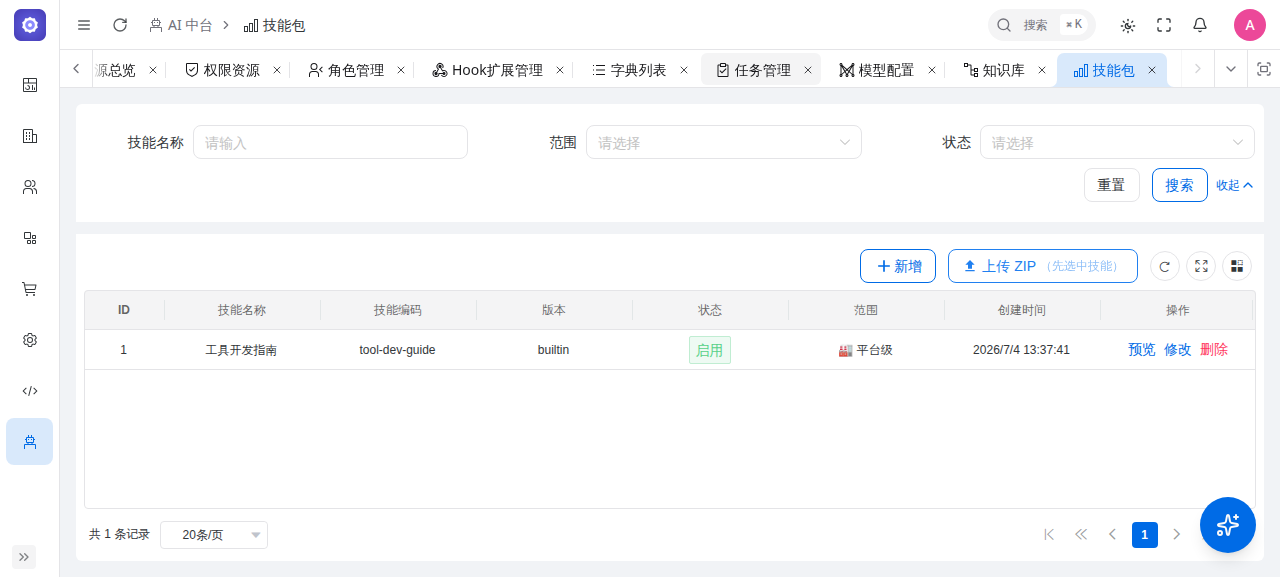This screenshot has width=1280, height=577.
Task: Click the 平台级 scope cell
Action: 866,350
